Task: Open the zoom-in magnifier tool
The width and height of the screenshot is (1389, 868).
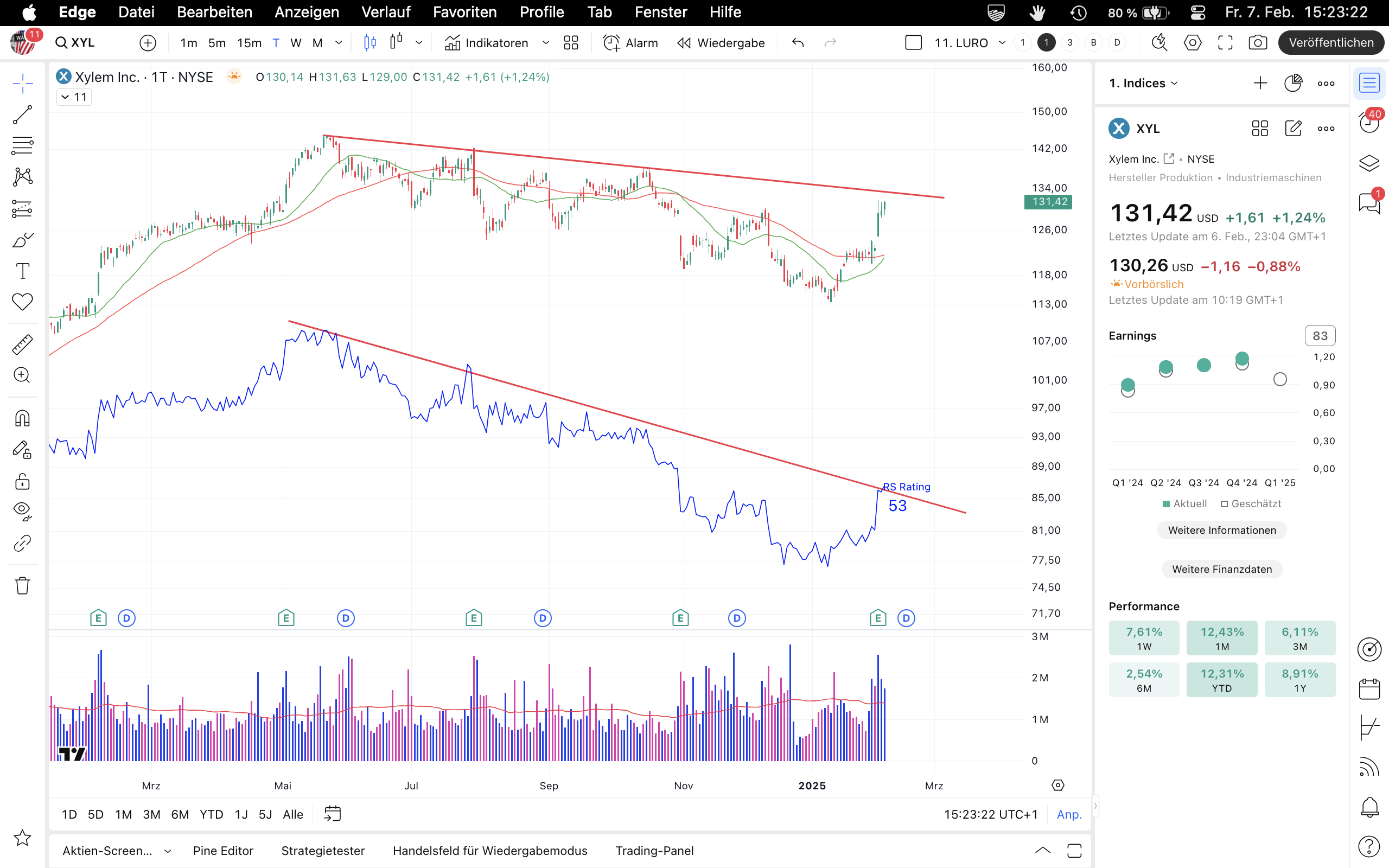Action: 22,375
